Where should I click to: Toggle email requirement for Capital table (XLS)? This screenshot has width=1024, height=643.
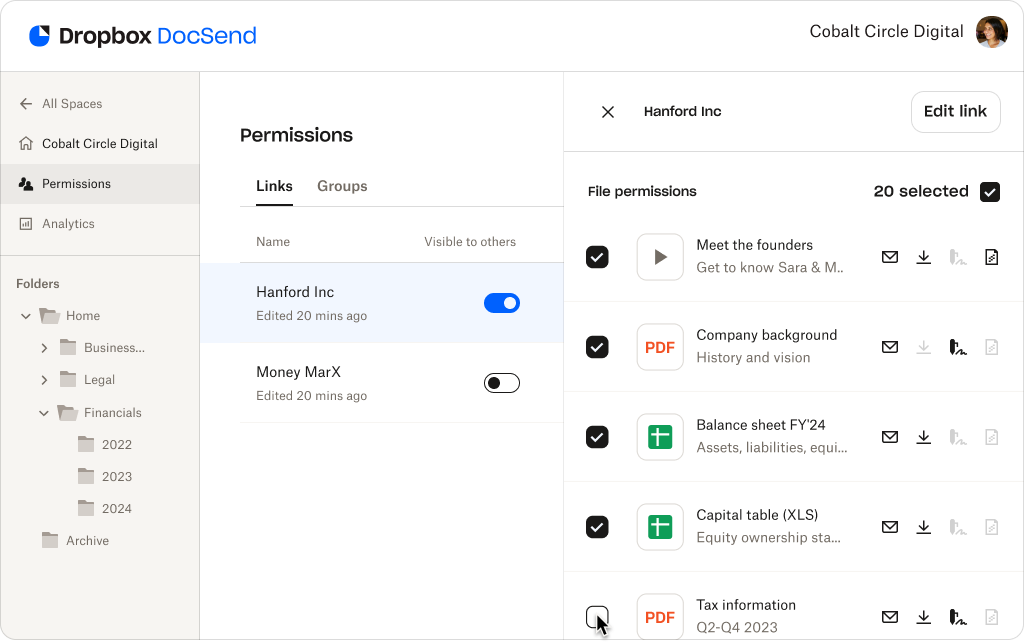click(x=889, y=527)
